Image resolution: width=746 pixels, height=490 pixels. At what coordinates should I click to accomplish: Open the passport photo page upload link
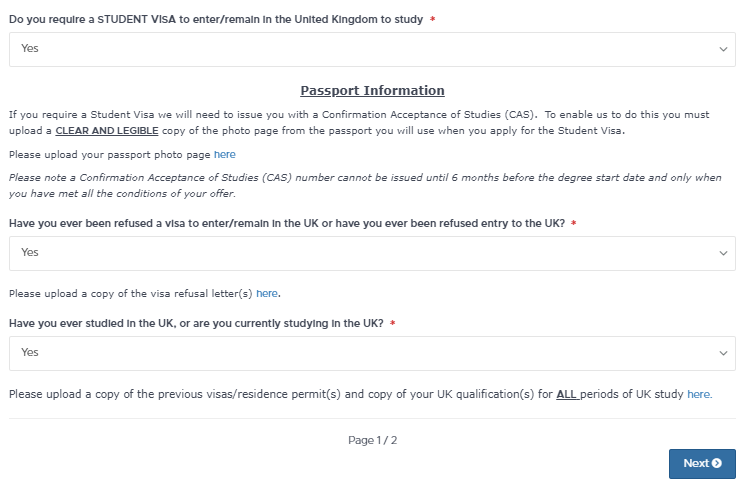point(225,155)
